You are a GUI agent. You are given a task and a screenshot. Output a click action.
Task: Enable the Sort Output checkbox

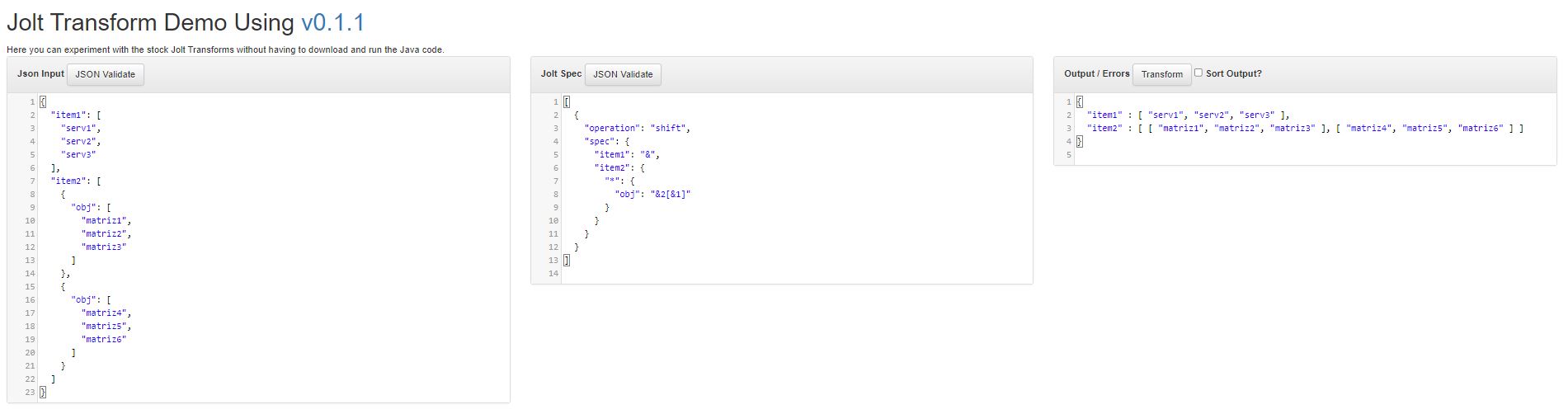coord(1198,73)
